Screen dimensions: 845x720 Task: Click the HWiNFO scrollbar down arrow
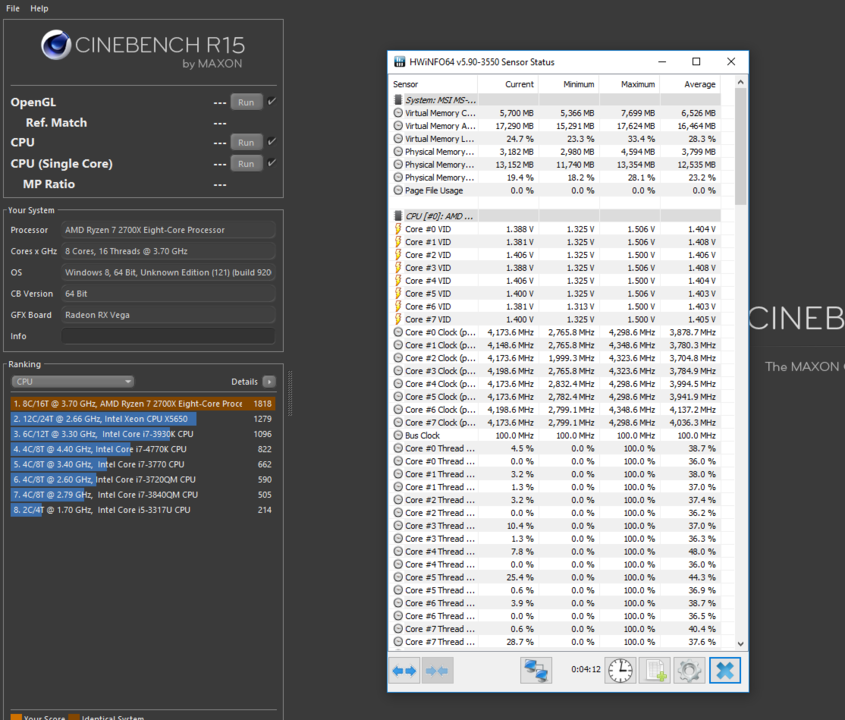click(x=740, y=643)
